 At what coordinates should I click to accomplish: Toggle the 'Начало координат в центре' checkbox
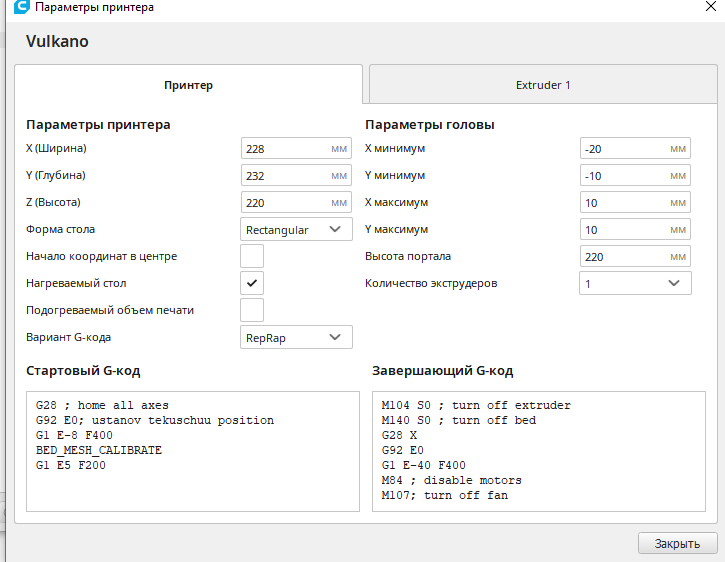click(x=252, y=256)
